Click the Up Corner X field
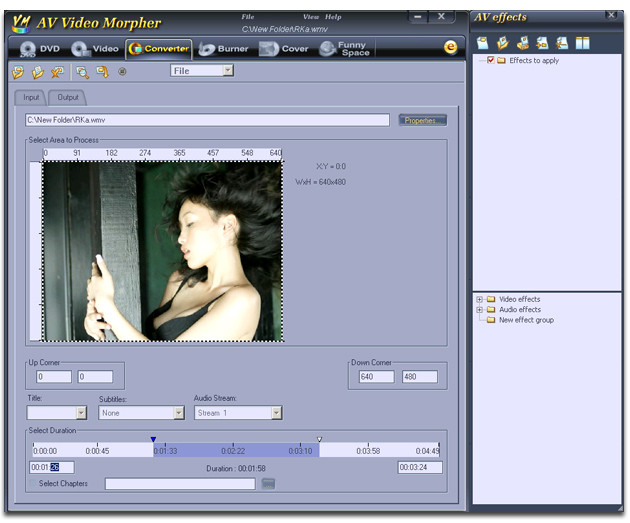This screenshot has width=630, height=523. (54, 377)
